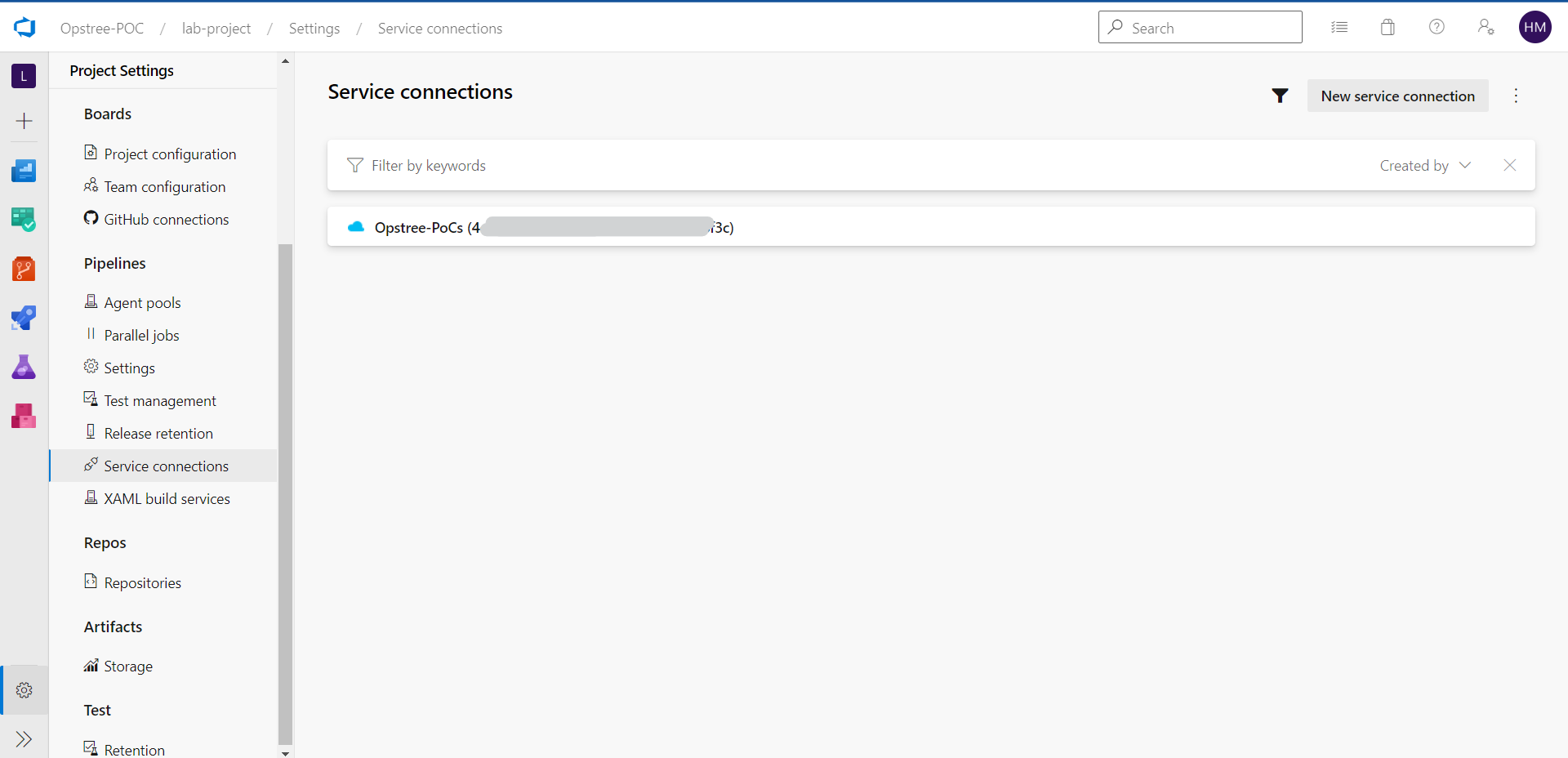
Task: Open the More actions vertical ellipsis
Action: click(1516, 96)
